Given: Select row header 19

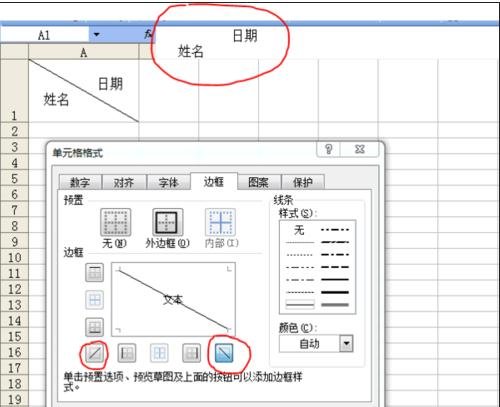Looking at the screenshot, I should coord(14,399).
